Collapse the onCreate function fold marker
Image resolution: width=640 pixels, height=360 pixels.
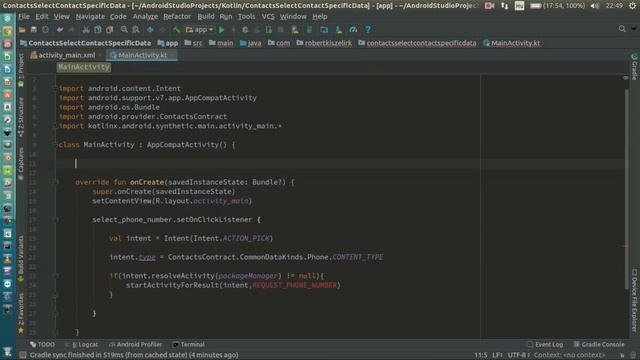(56, 182)
